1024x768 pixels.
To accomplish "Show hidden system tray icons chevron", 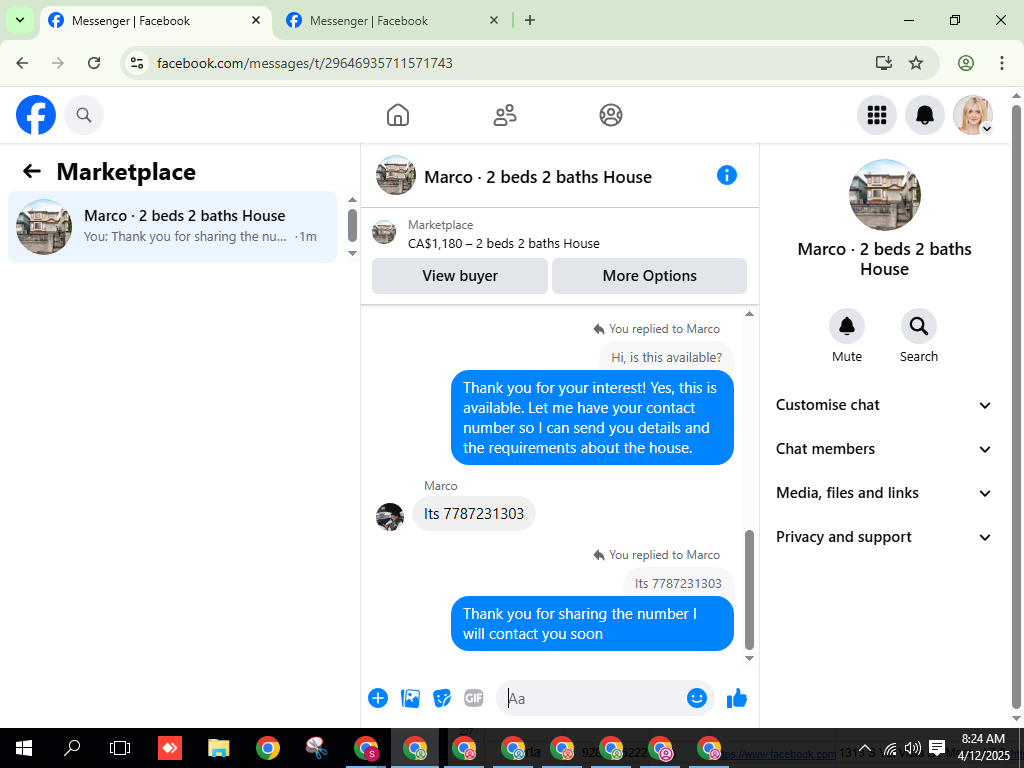I will 865,748.
